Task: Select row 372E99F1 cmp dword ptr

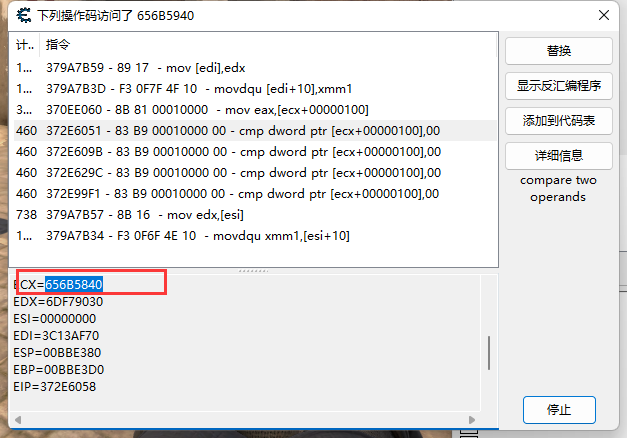Action: pos(255,194)
